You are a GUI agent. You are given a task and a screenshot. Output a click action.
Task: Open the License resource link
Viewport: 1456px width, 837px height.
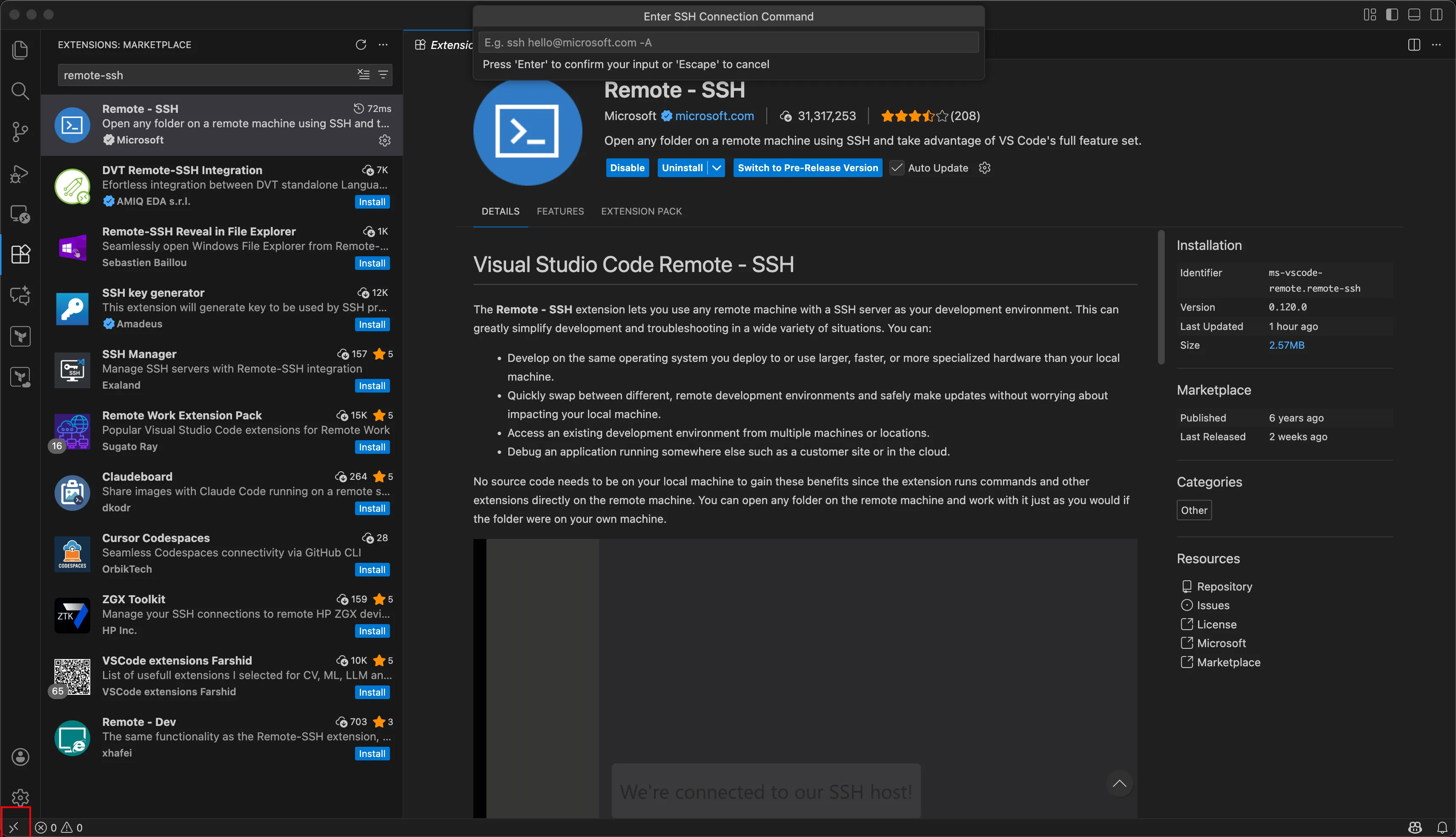(x=1216, y=624)
